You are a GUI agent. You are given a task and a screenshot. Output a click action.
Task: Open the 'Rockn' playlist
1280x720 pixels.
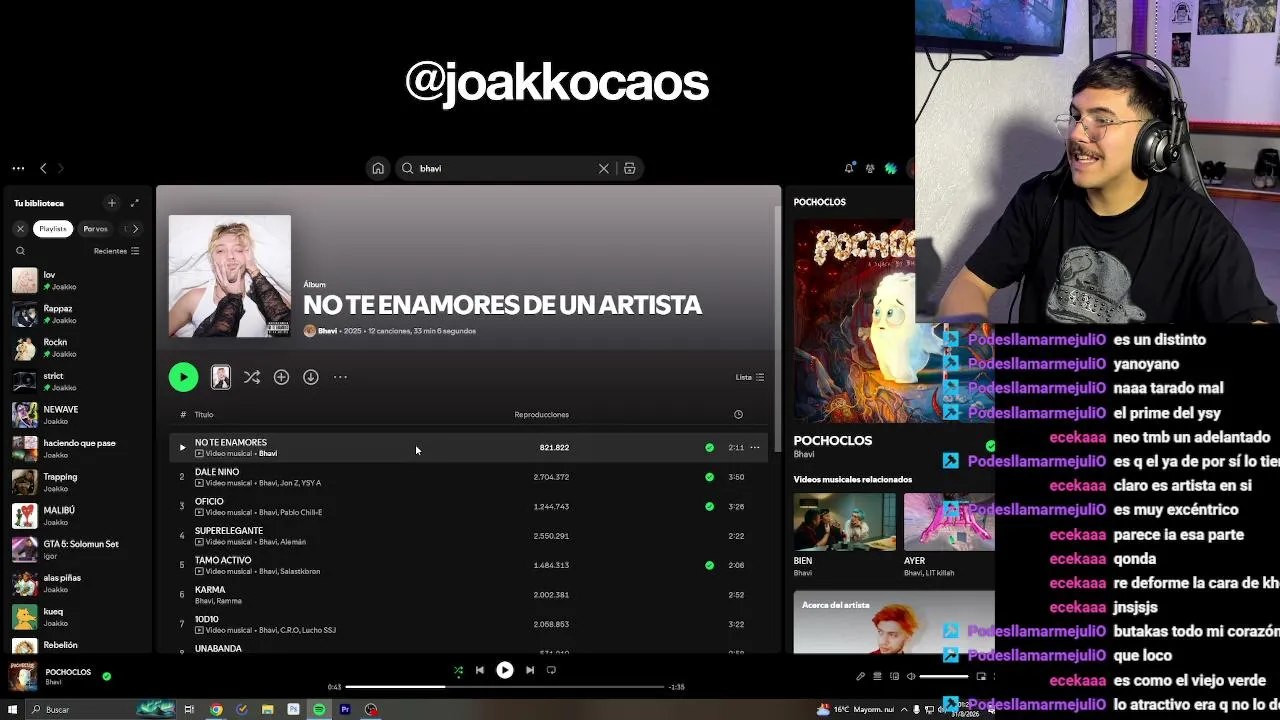pos(78,348)
